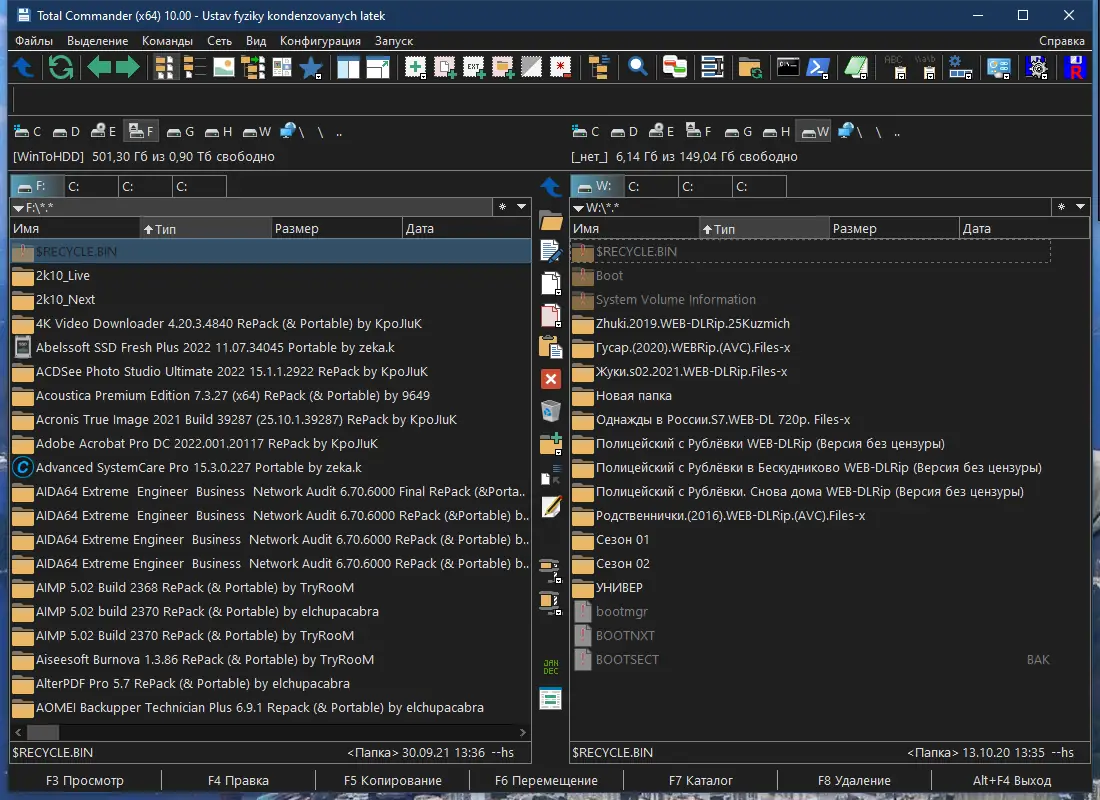1100x800 pixels.
Task: Click the blue star favorites icon
Action: (x=311, y=67)
